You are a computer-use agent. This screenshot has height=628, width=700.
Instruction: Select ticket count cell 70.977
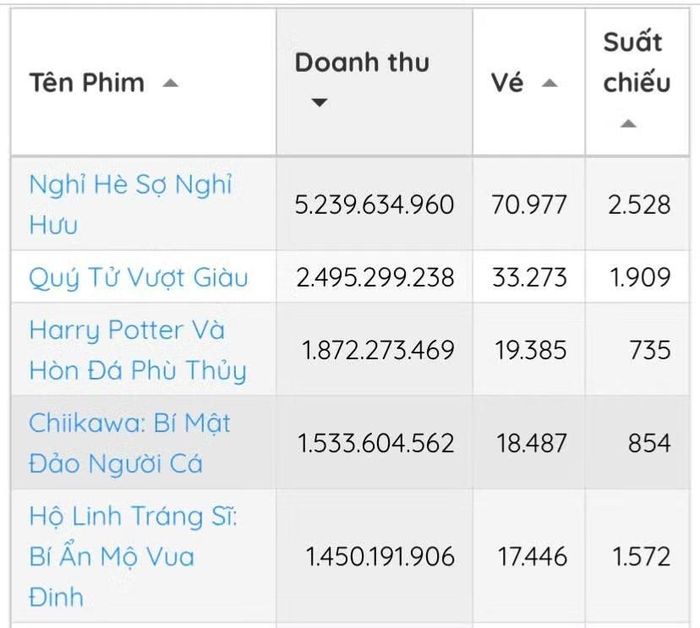coord(529,205)
